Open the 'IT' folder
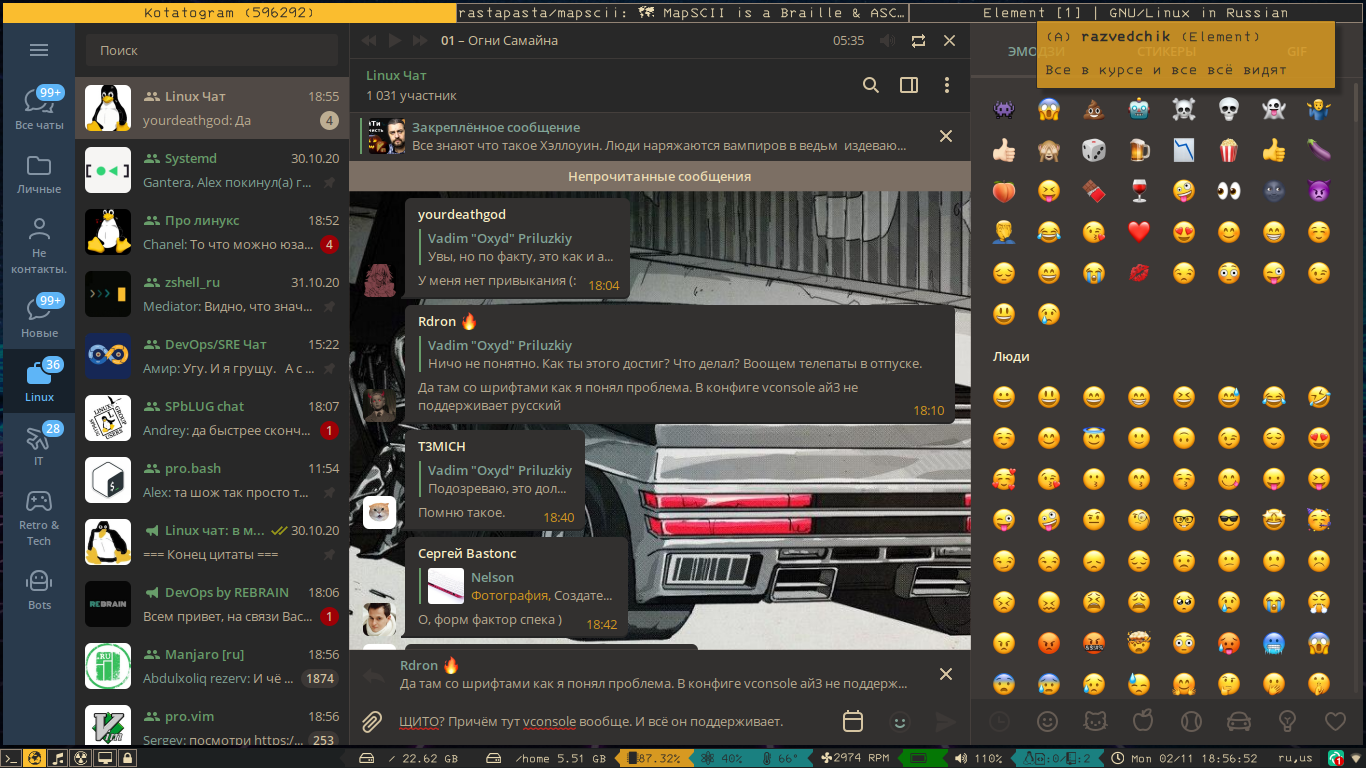The image size is (1366, 768). 39,446
